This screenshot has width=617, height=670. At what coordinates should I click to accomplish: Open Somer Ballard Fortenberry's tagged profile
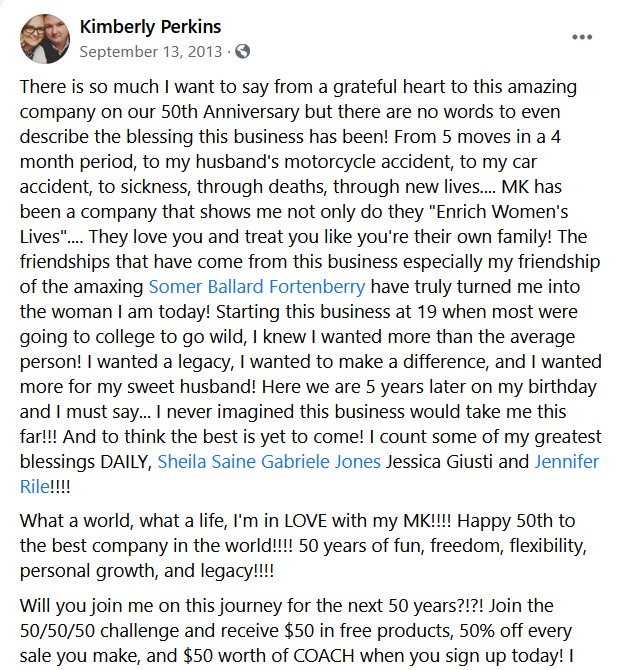click(x=257, y=287)
